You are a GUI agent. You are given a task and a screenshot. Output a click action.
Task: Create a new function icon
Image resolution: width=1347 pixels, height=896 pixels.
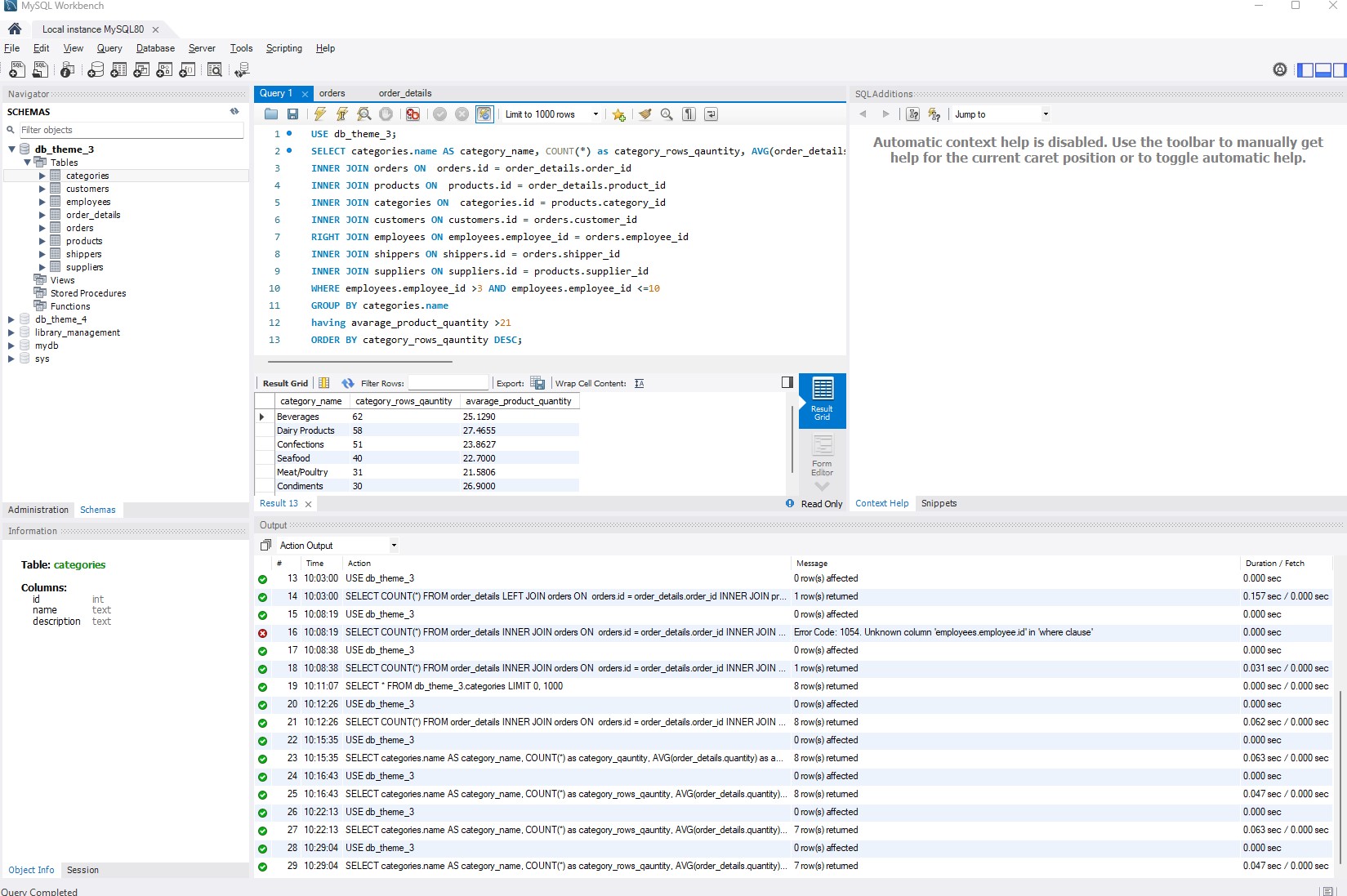pos(187,70)
